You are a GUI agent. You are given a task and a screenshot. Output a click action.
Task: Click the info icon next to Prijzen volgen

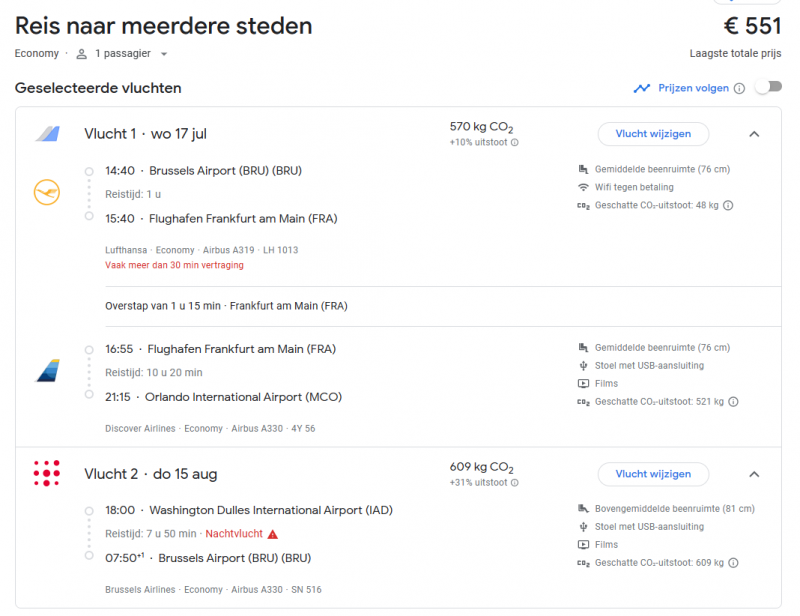click(x=739, y=88)
